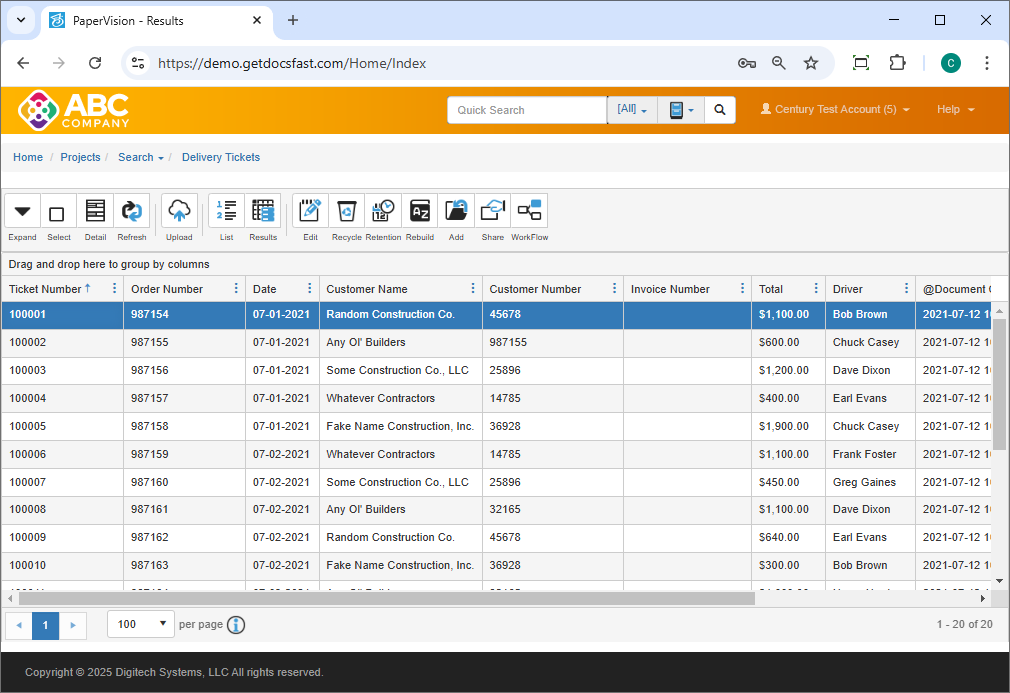Click inside the Quick Search field
The height and width of the screenshot is (693, 1010).
click(526, 110)
